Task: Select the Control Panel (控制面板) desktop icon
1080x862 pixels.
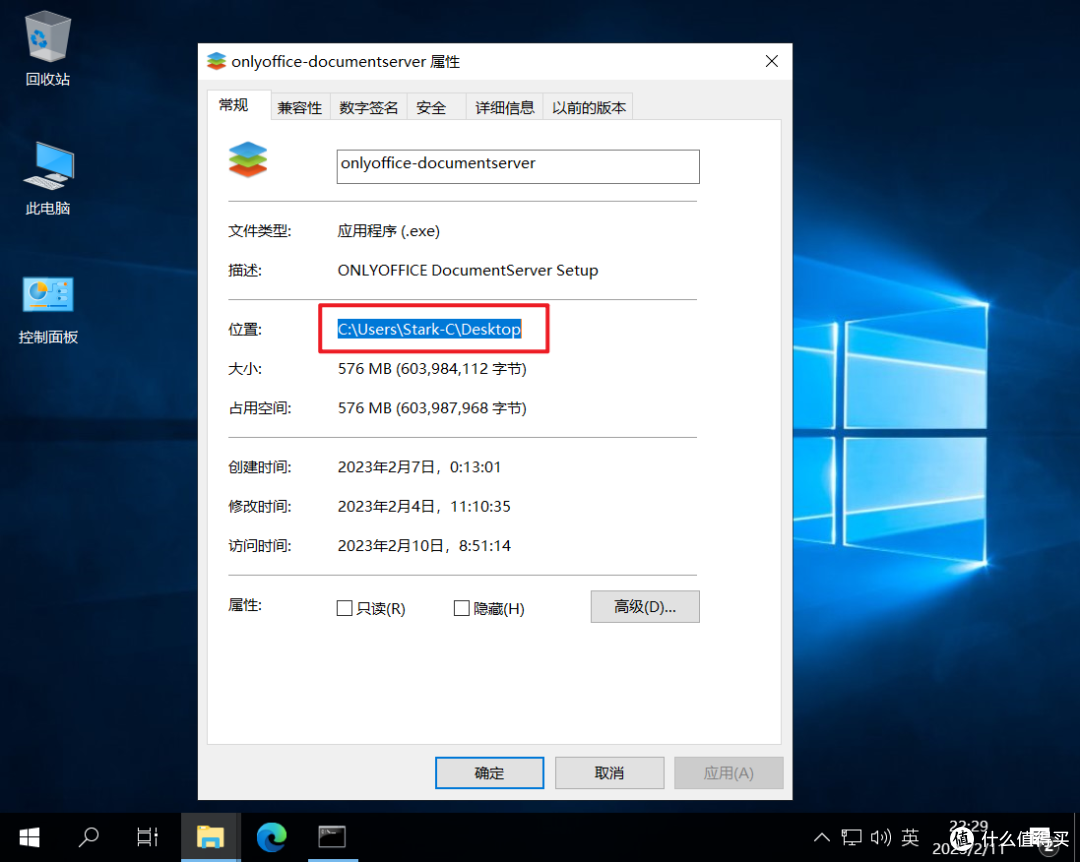Action: coord(48,309)
